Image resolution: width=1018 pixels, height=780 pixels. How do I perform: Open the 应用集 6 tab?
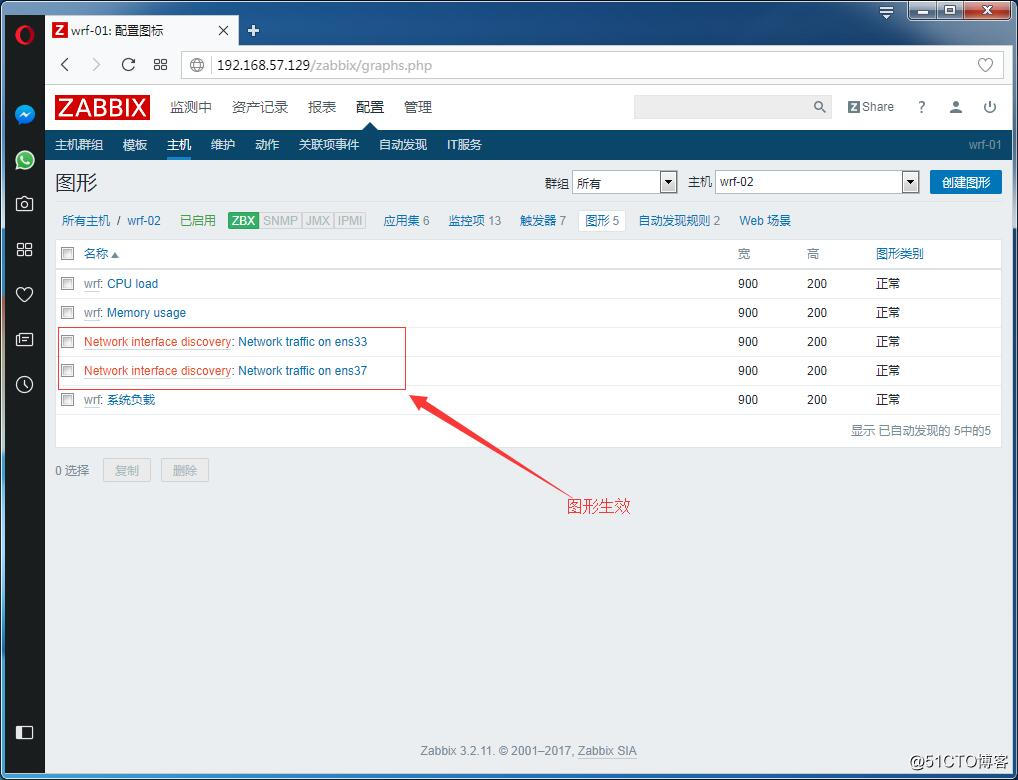tap(406, 221)
